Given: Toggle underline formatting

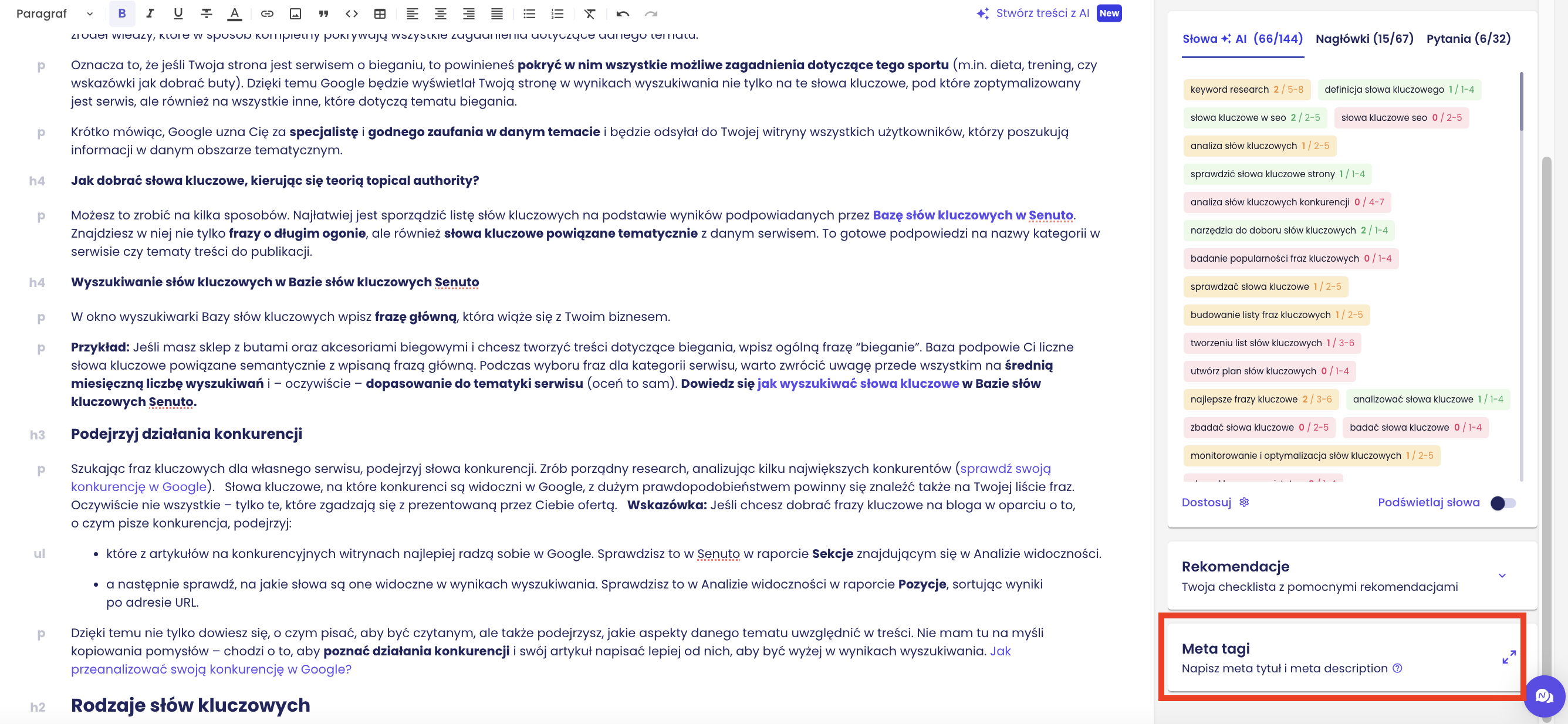Looking at the screenshot, I should click(x=178, y=13).
